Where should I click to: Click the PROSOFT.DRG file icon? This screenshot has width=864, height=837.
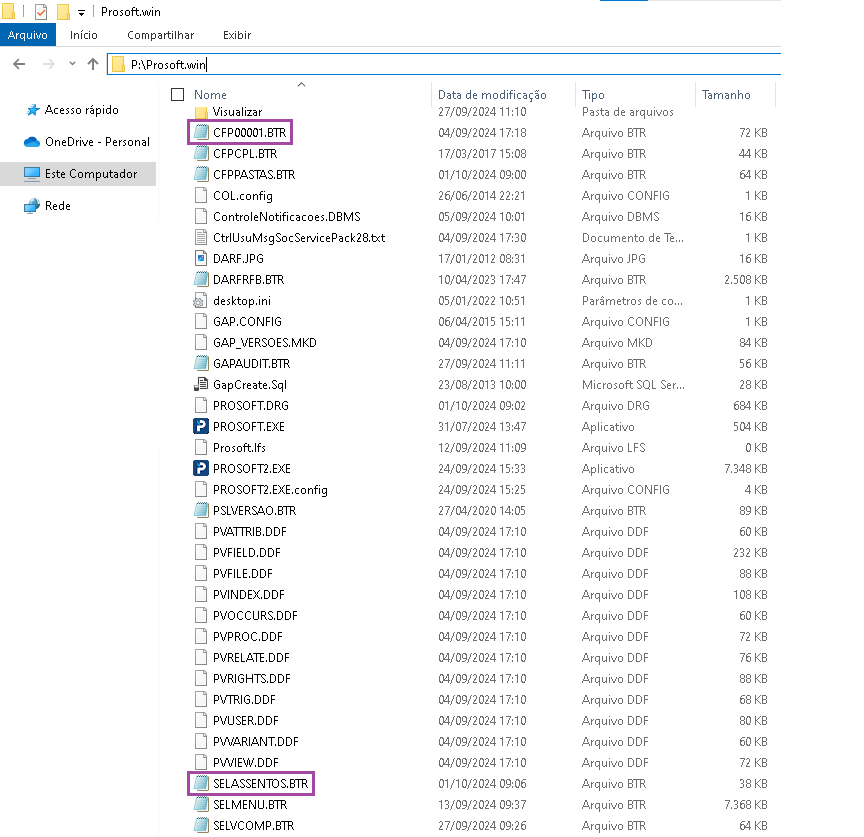(201, 406)
